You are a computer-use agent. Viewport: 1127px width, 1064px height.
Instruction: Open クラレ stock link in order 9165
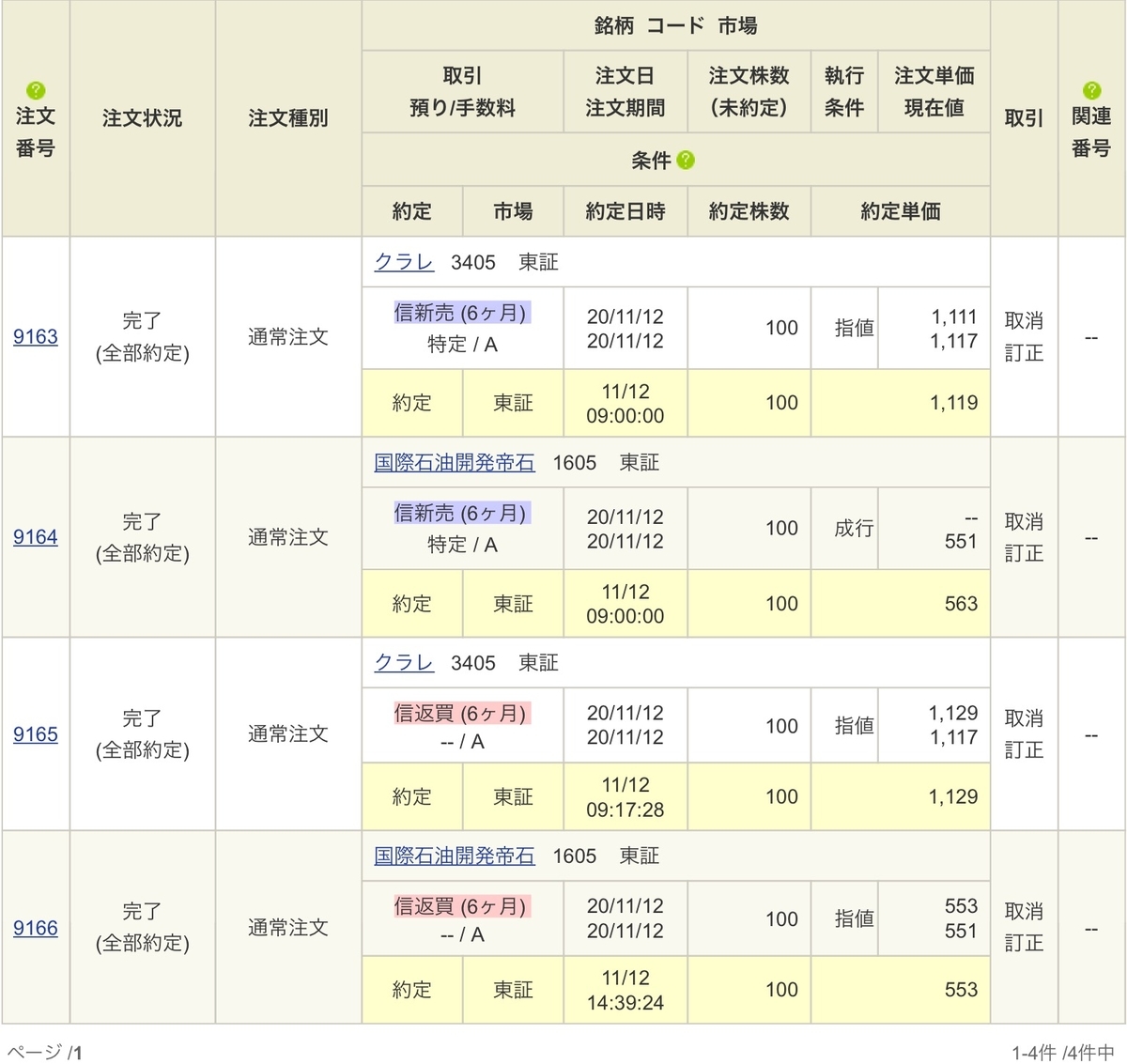point(404,662)
